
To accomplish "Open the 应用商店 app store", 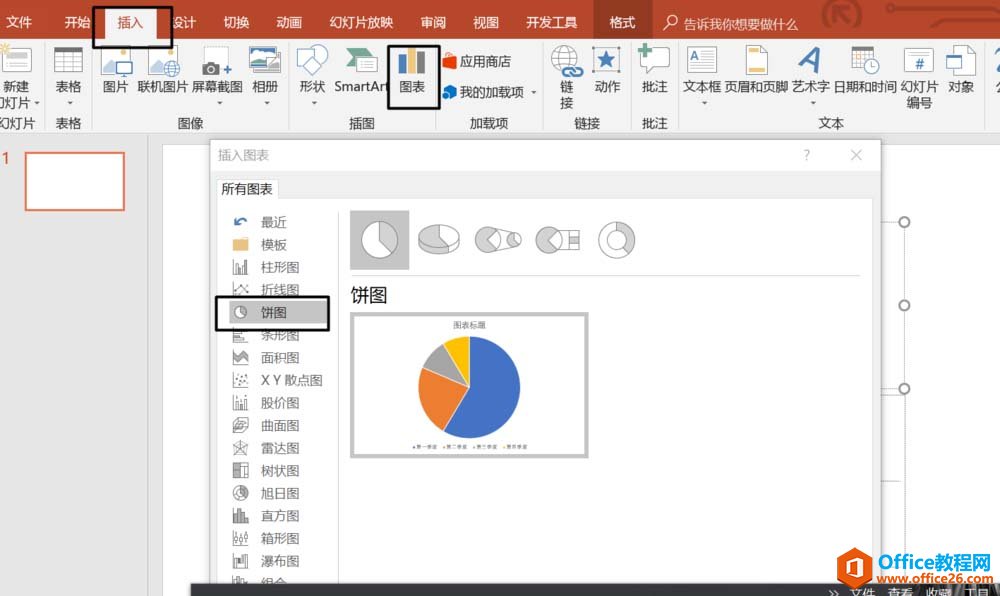I will point(477,62).
